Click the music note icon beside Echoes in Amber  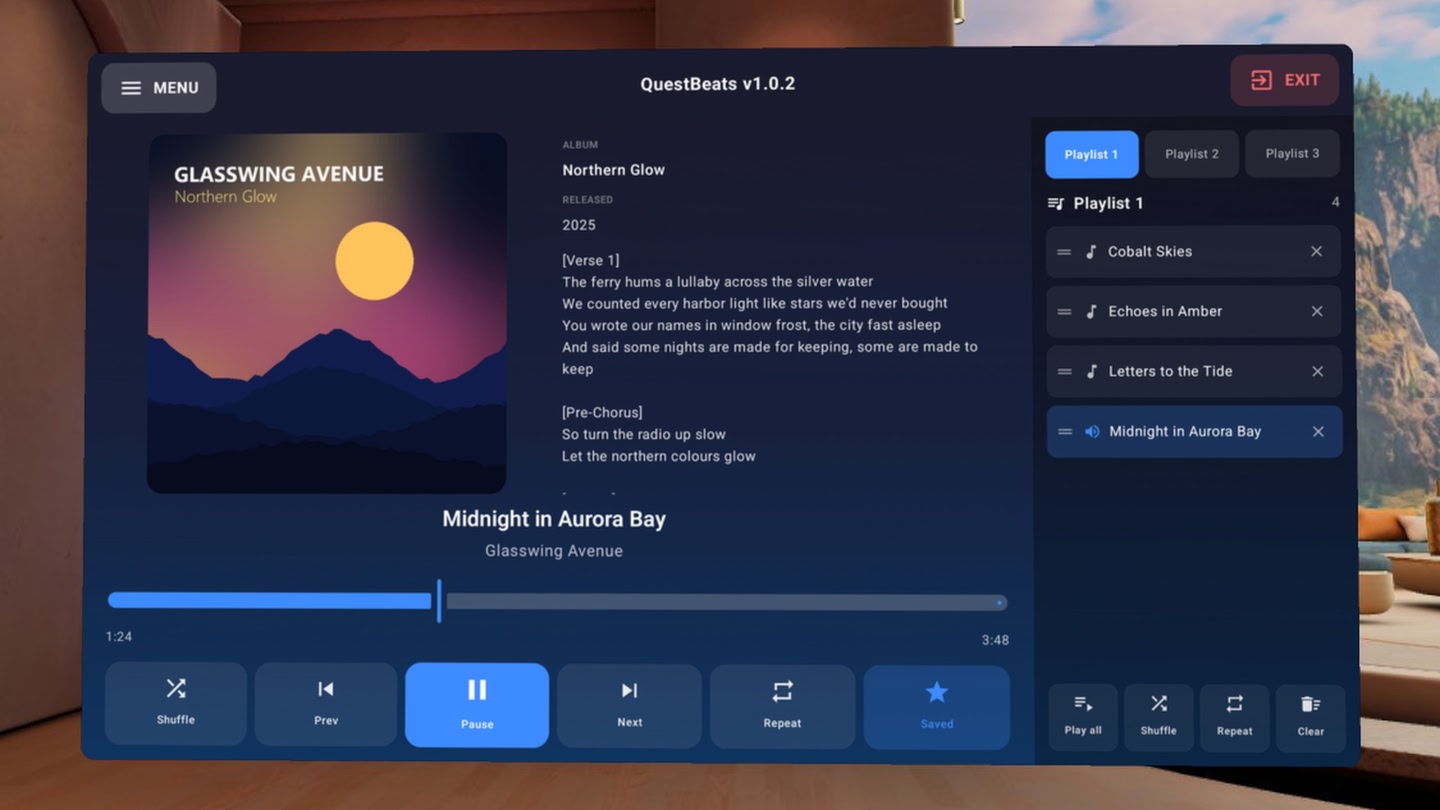tap(1091, 312)
